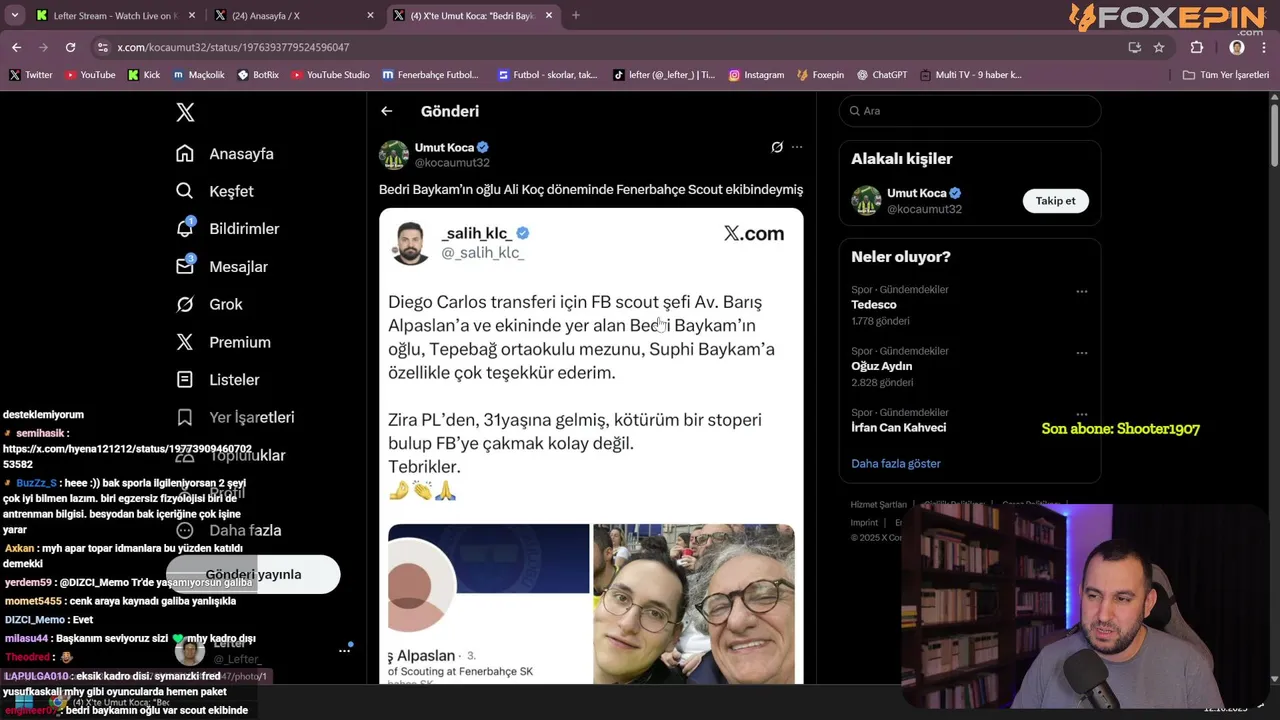
Task: Bookmark this page with star icon
Action: coord(1159,47)
